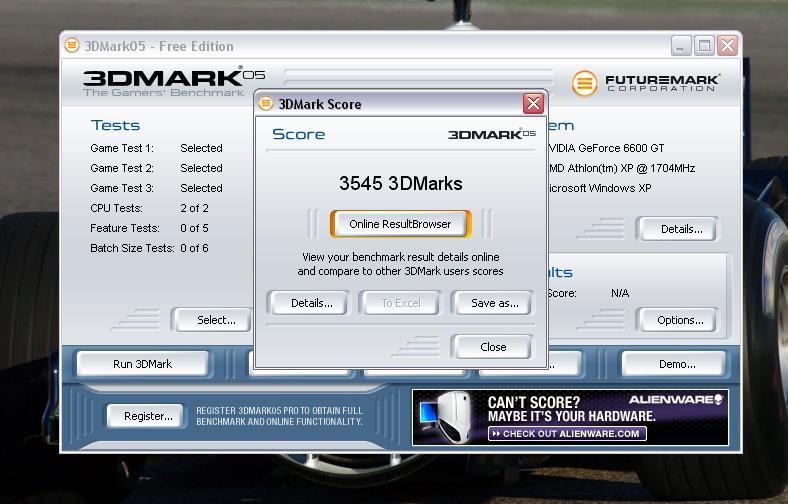The width and height of the screenshot is (788, 504).
Task: Close the 3DMark Score dialog via the red X
Action: 533,104
